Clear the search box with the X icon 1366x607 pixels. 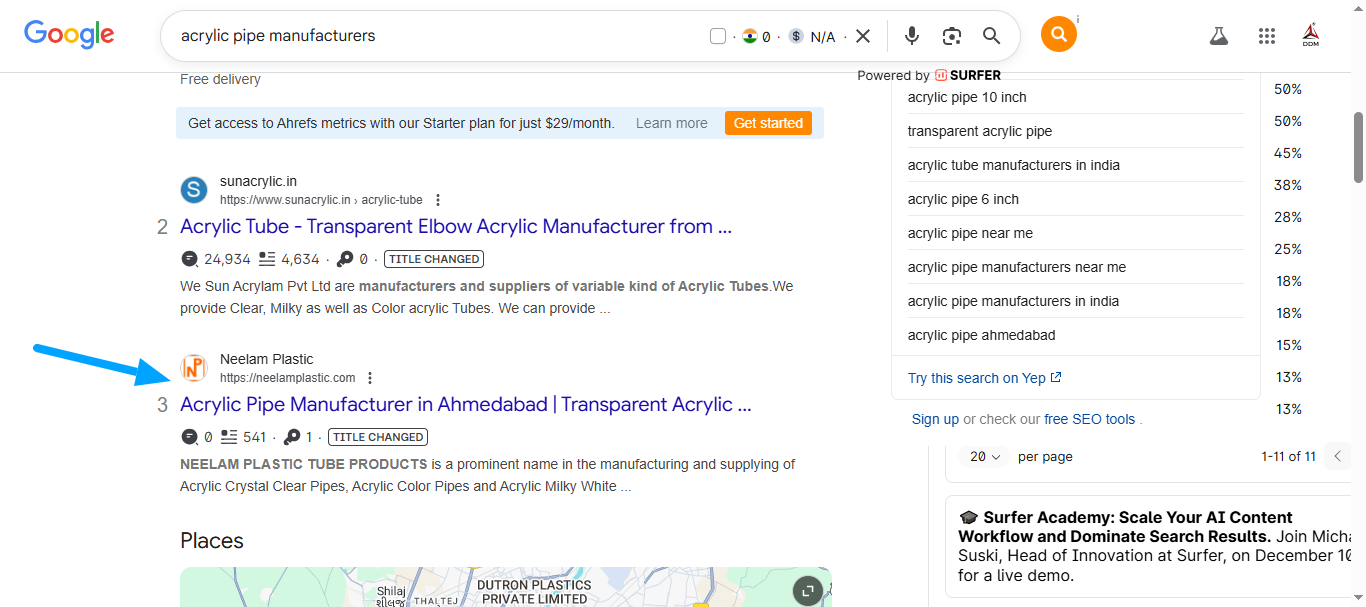(863, 36)
